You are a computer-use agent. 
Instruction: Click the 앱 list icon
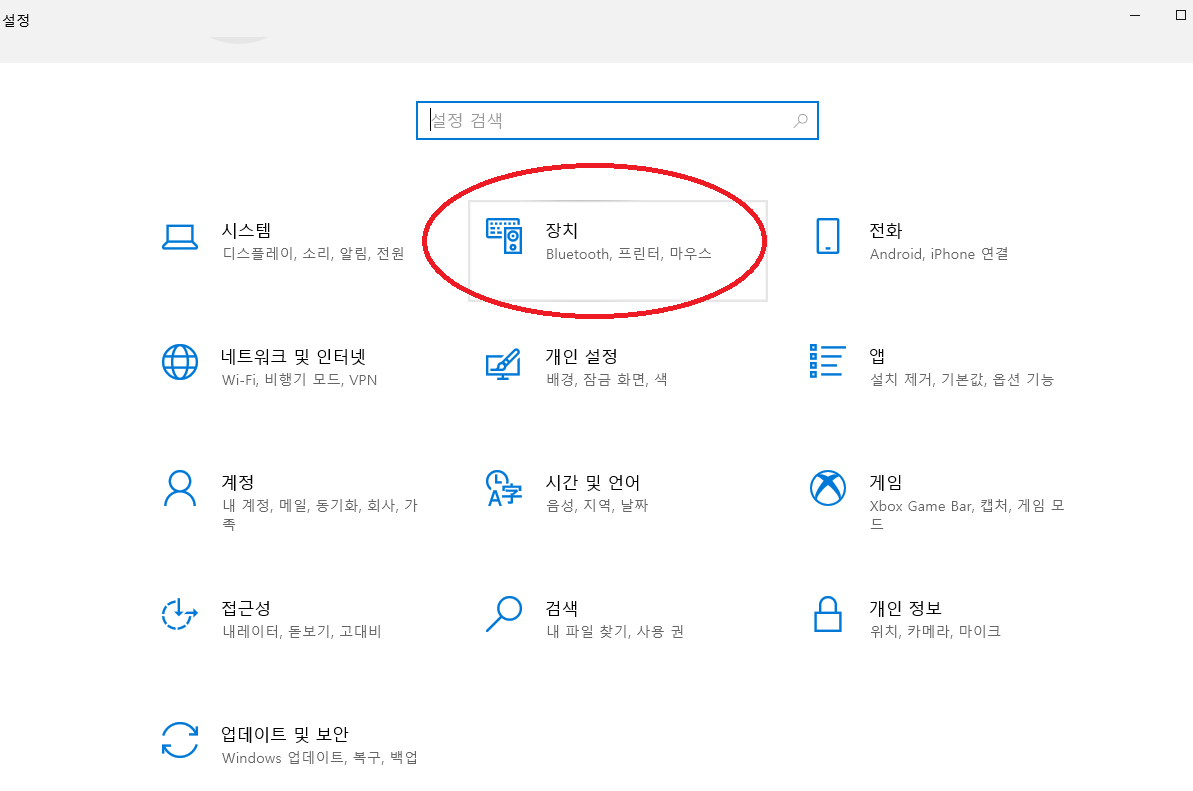tap(828, 361)
